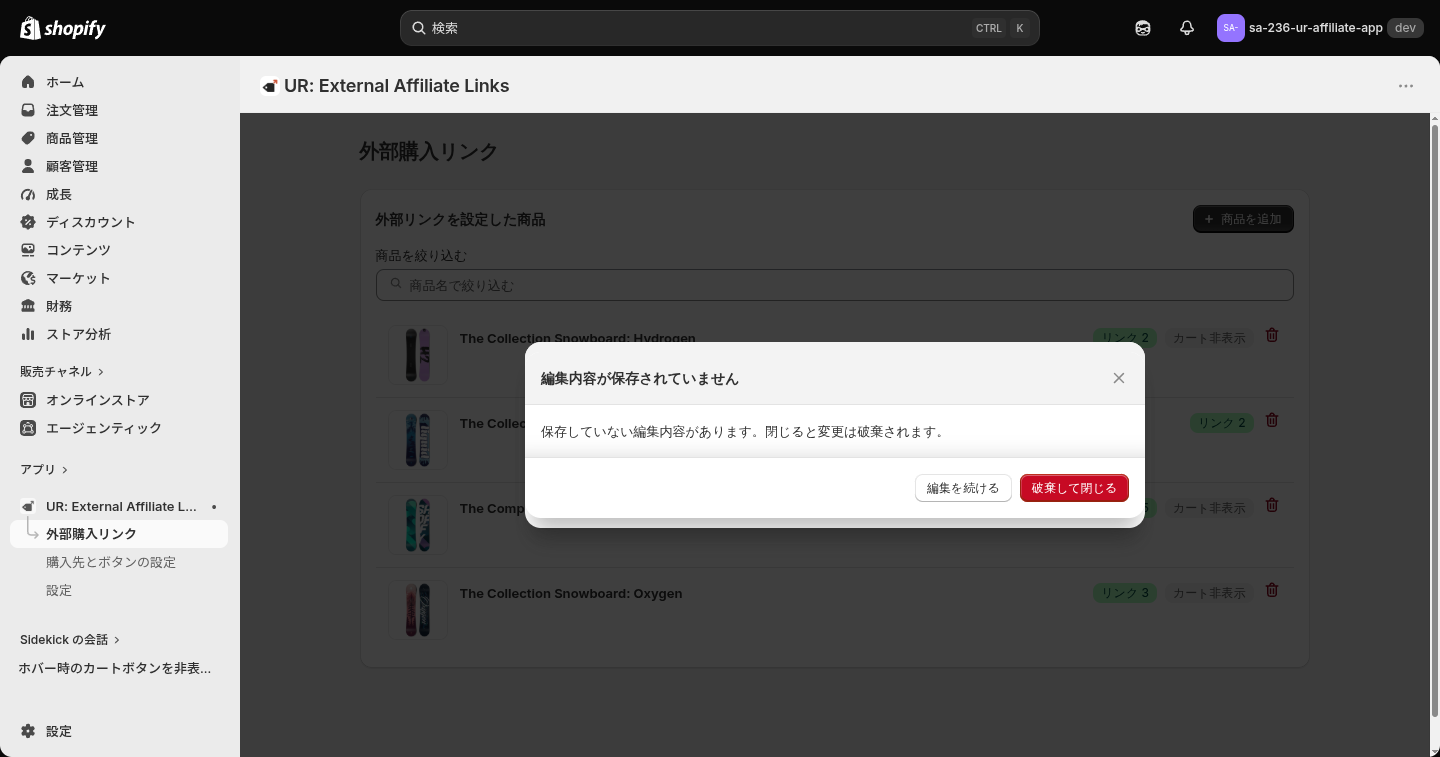Click the カート非表示 badge in the Hydrogen row
This screenshot has width=1440, height=757.
coord(1209,338)
